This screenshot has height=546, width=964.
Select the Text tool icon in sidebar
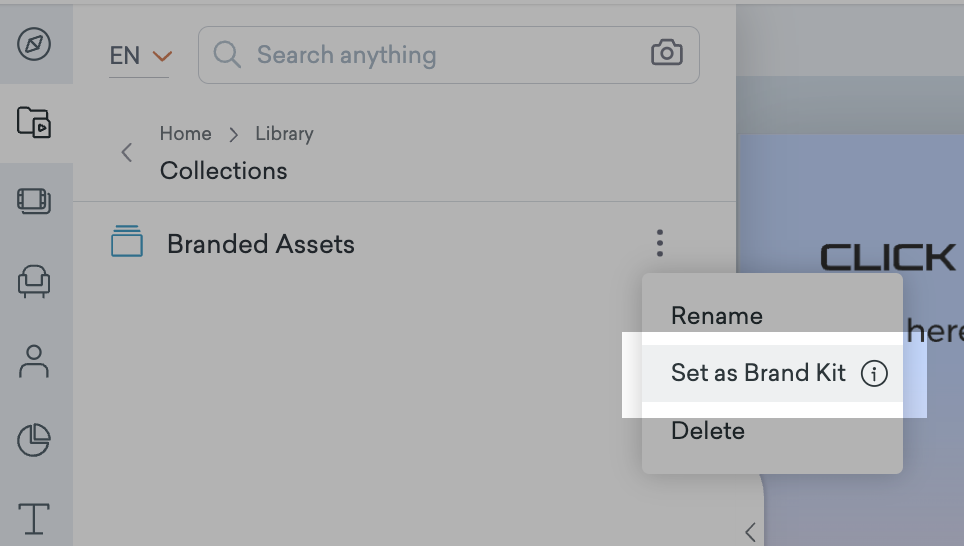(x=34, y=519)
